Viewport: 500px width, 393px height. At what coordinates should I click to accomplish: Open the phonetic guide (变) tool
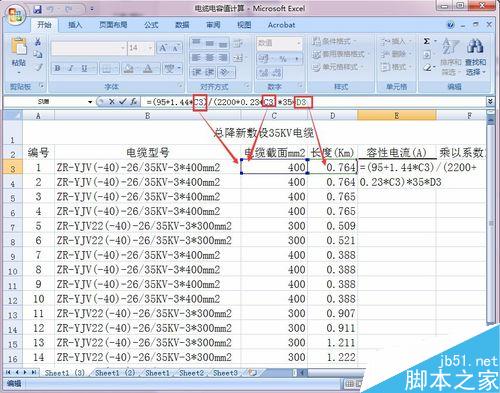pyautogui.click(x=169, y=69)
